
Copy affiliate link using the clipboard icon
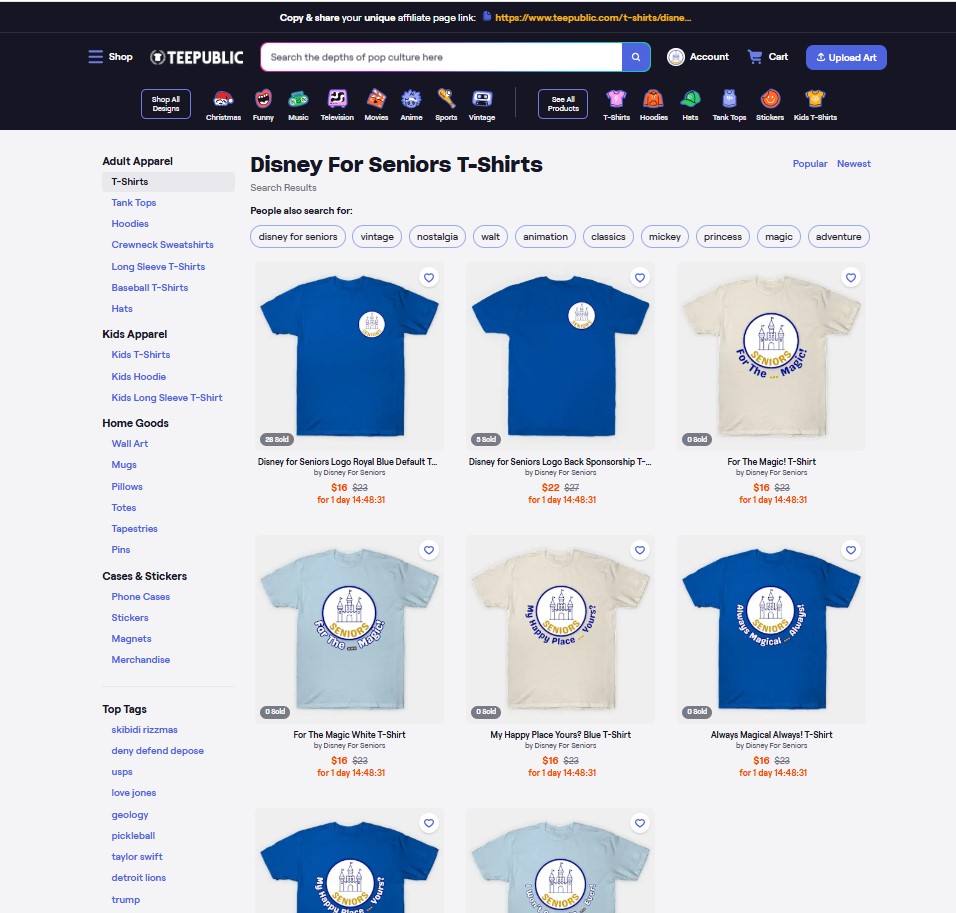[x=487, y=16]
